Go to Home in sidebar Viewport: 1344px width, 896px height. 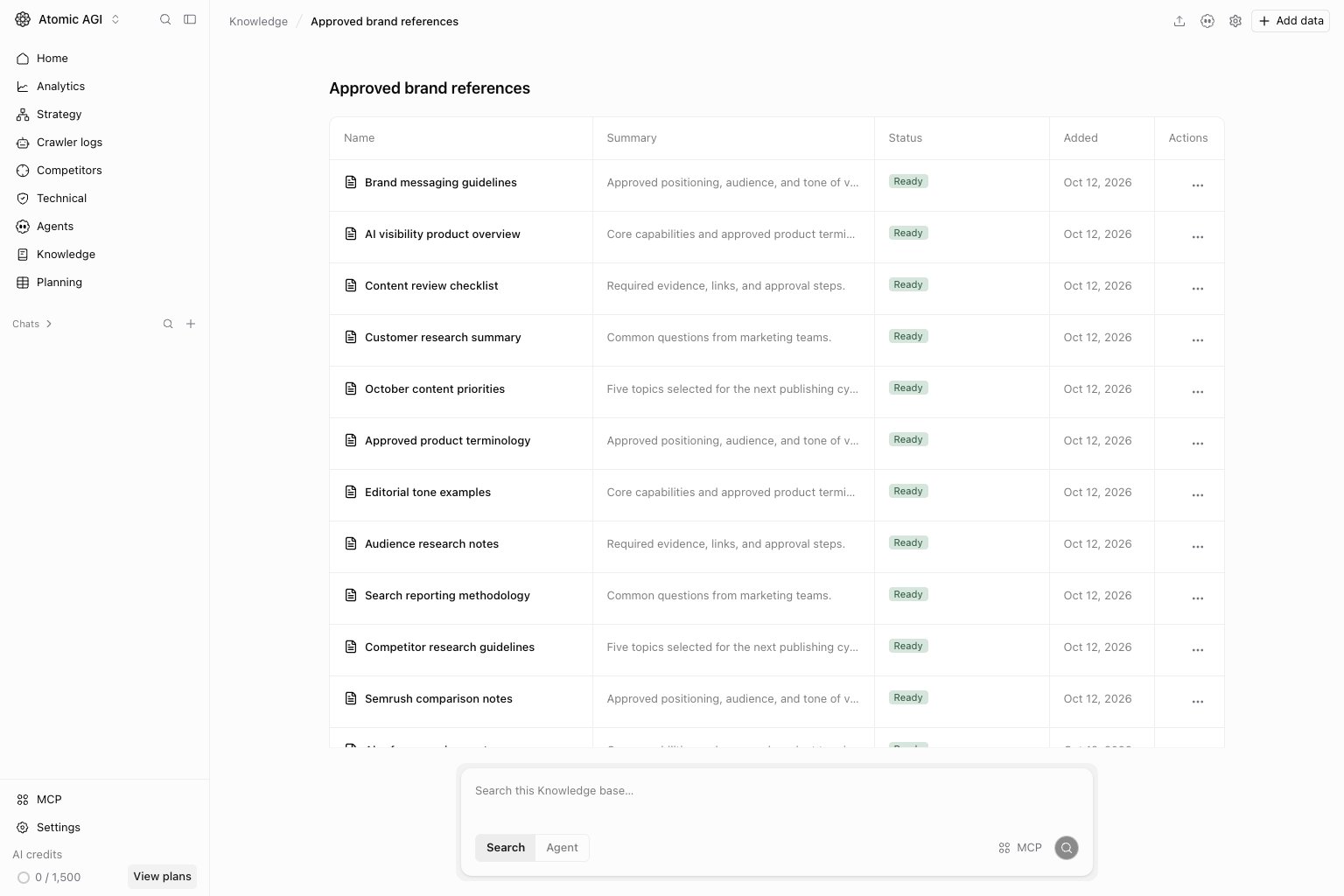104,59
